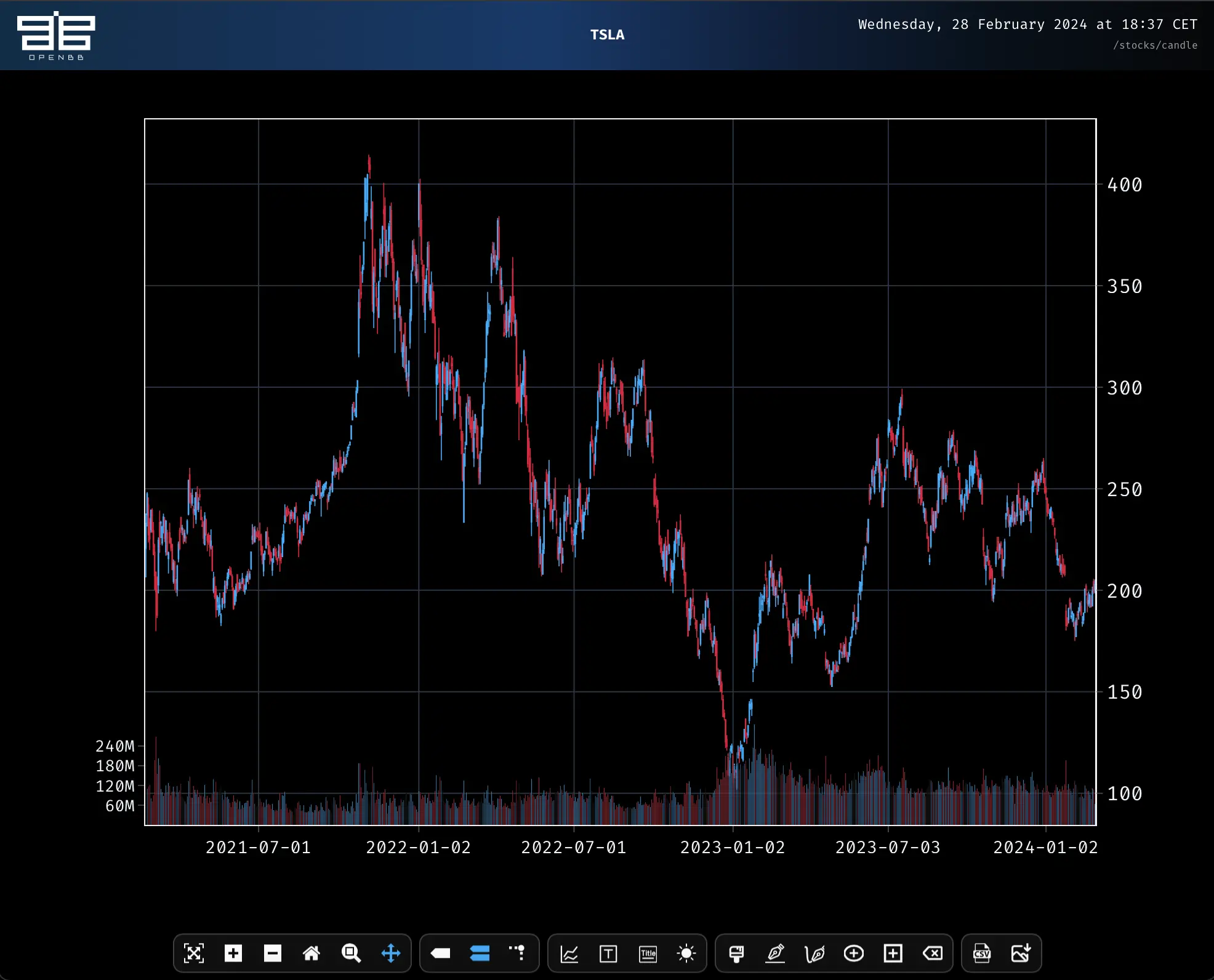Click the 350 price axis label
Screen dimensions: 1214x980
pyautogui.click(x=1125, y=287)
